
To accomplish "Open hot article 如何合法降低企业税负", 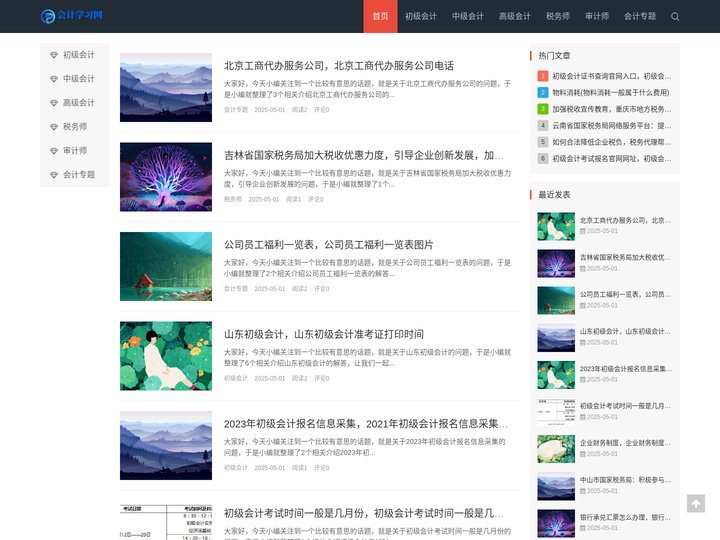I will [612, 142].
